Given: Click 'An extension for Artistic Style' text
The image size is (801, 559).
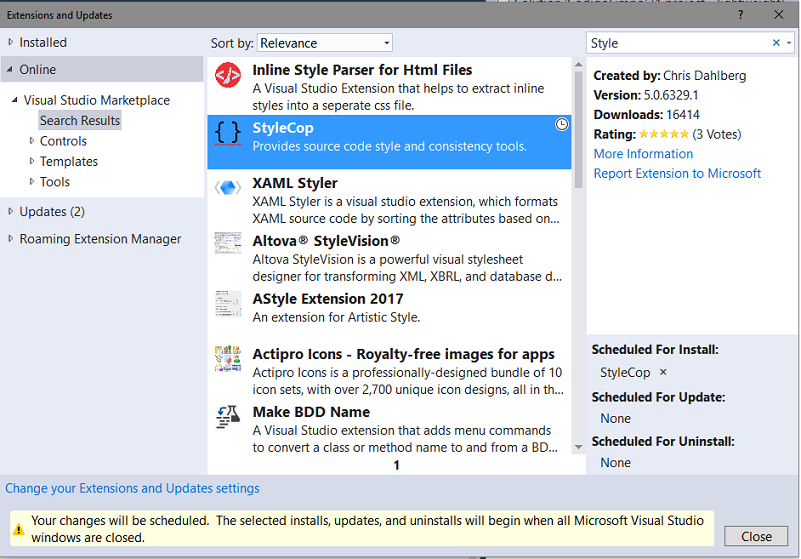Looking at the screenshot, I should pos(336,317).
